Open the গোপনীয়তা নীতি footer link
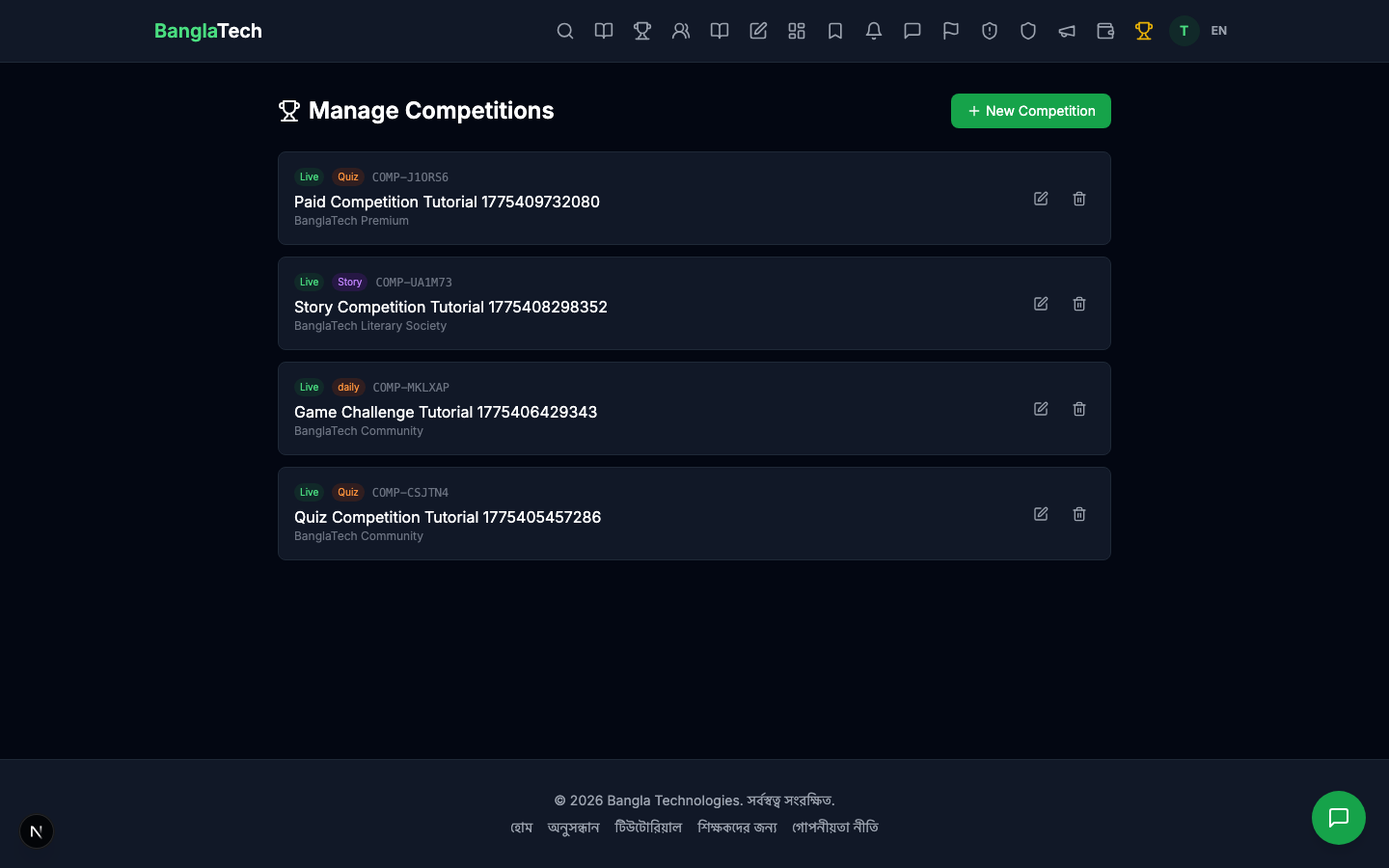 click(834, 827)
